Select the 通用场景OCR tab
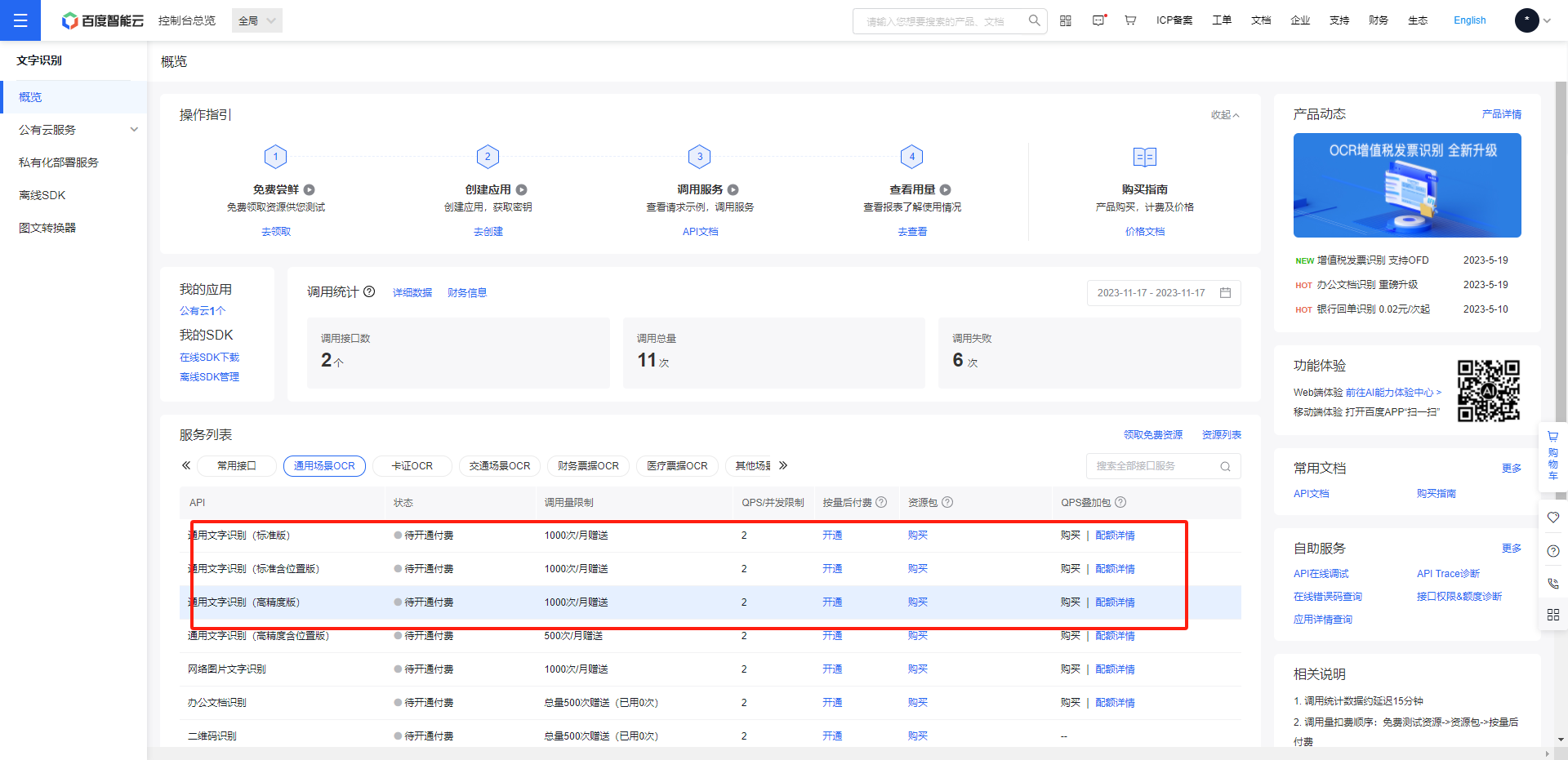Image resolution: width=1568 pixels, height=760 pixels. coord(324,466)
